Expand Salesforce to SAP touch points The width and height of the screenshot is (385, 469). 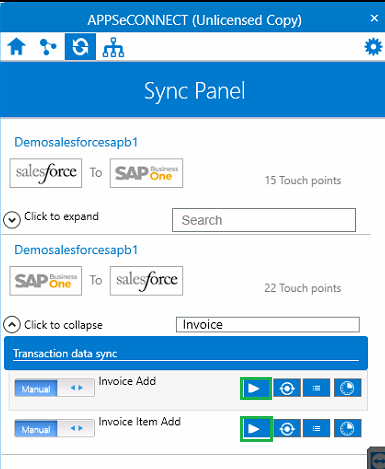coord(12,220)
